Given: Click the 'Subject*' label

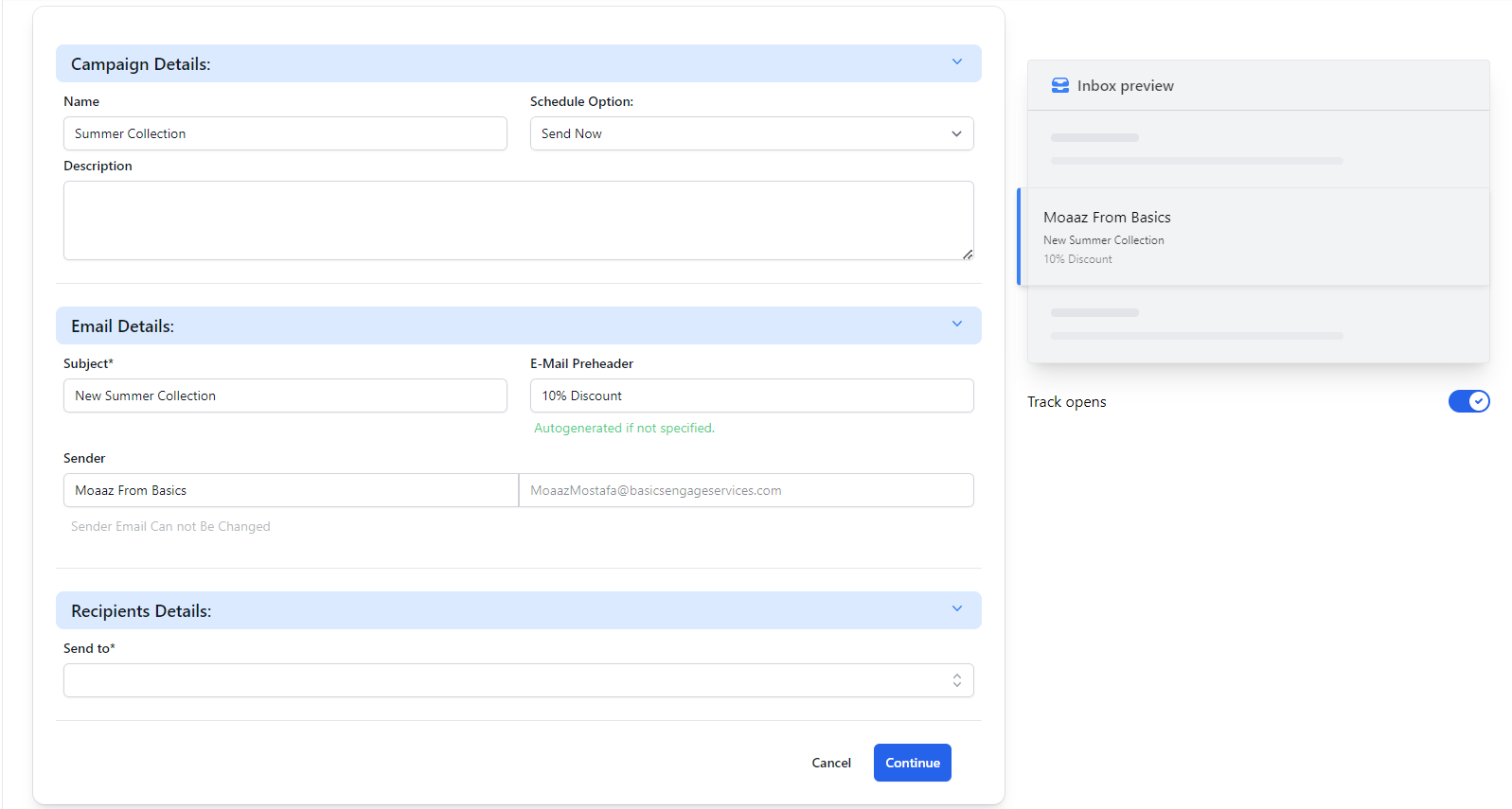Looking at the screenshot, I should pyautogui.click(x=88, y=363).
